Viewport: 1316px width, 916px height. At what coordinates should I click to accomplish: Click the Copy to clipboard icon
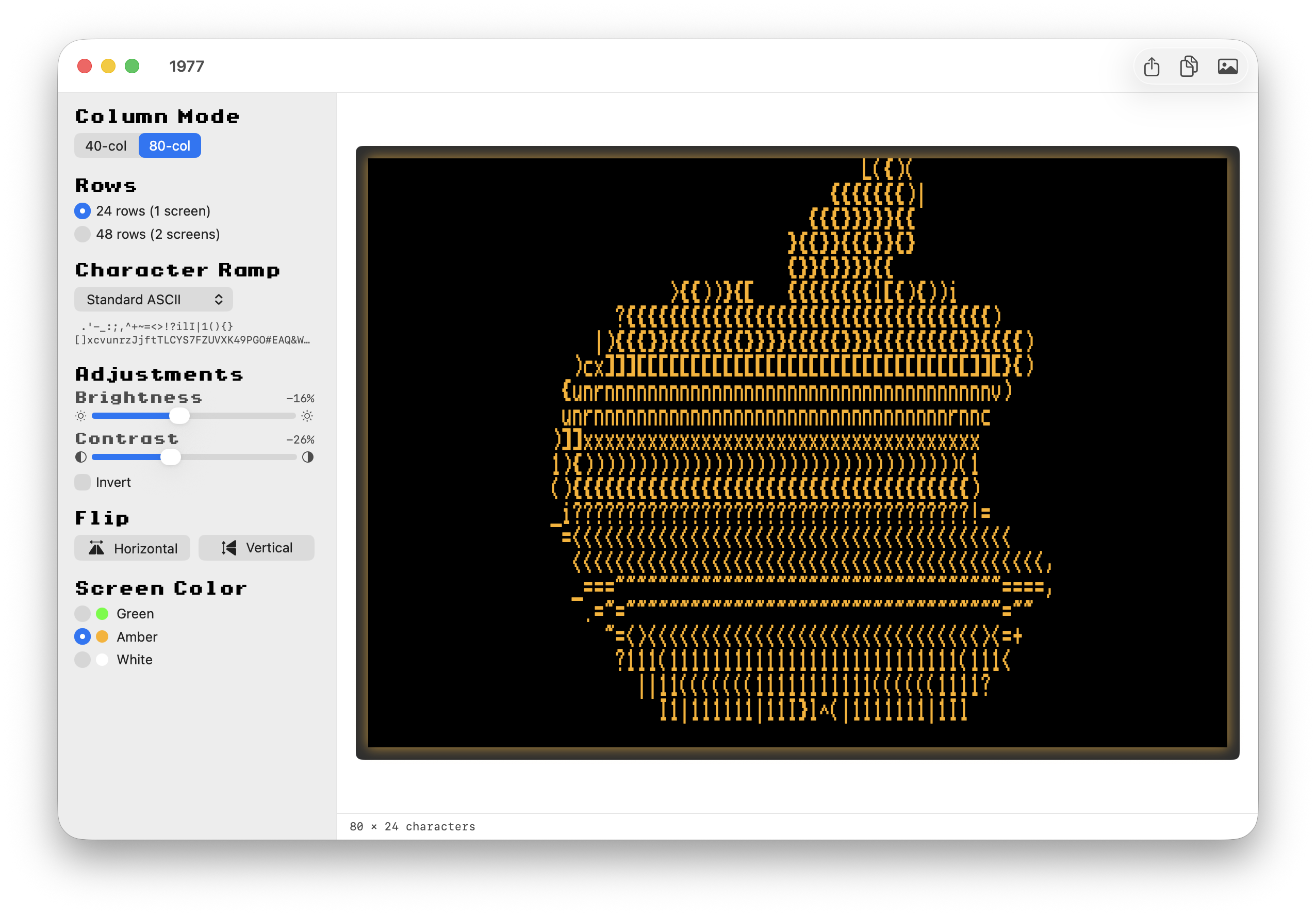coord(1189,67)
